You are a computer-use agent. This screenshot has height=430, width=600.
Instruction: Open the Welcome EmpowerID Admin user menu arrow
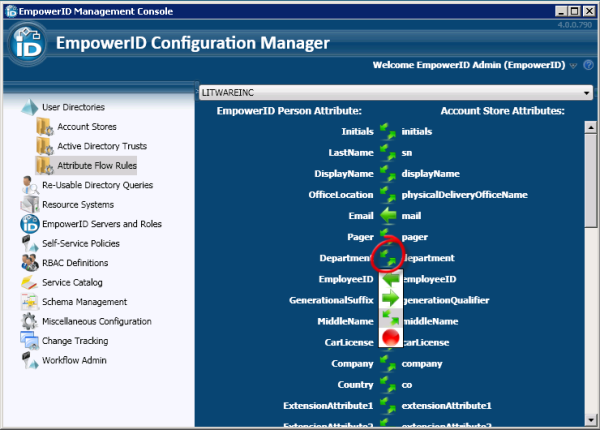[573, 66]
